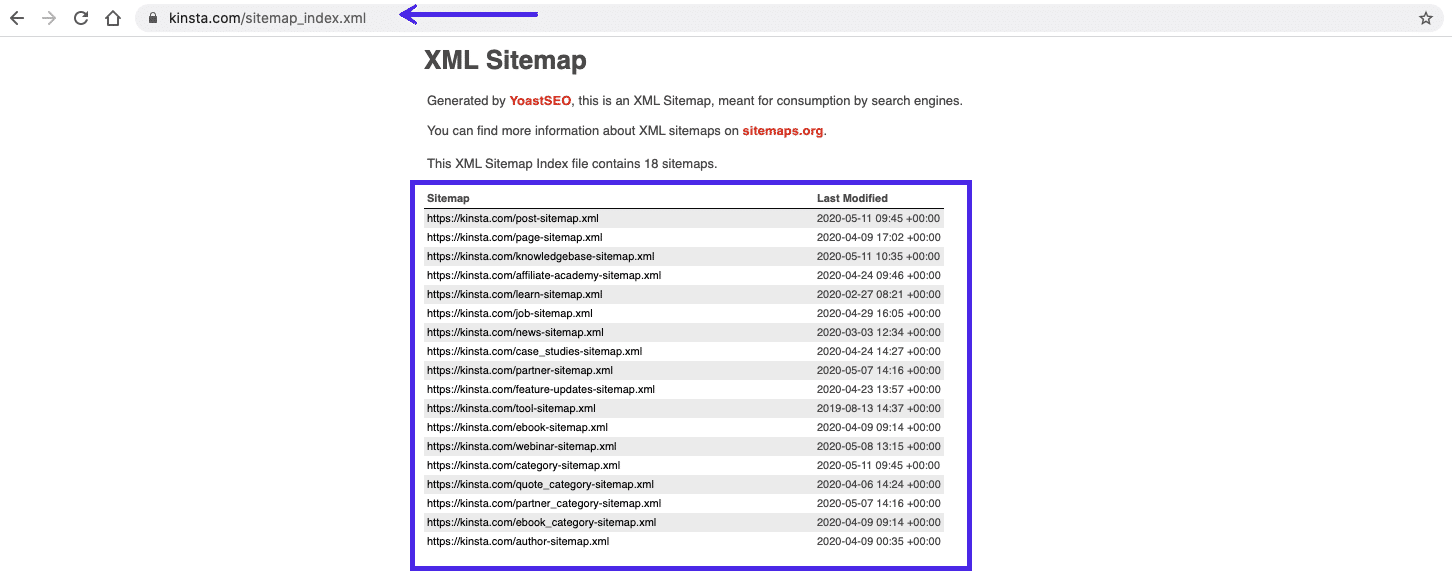Viewport: 1452px width, 583px height.
Task: Open the case_studies-sitemap.xml link
Action: (x=534, y=351)
